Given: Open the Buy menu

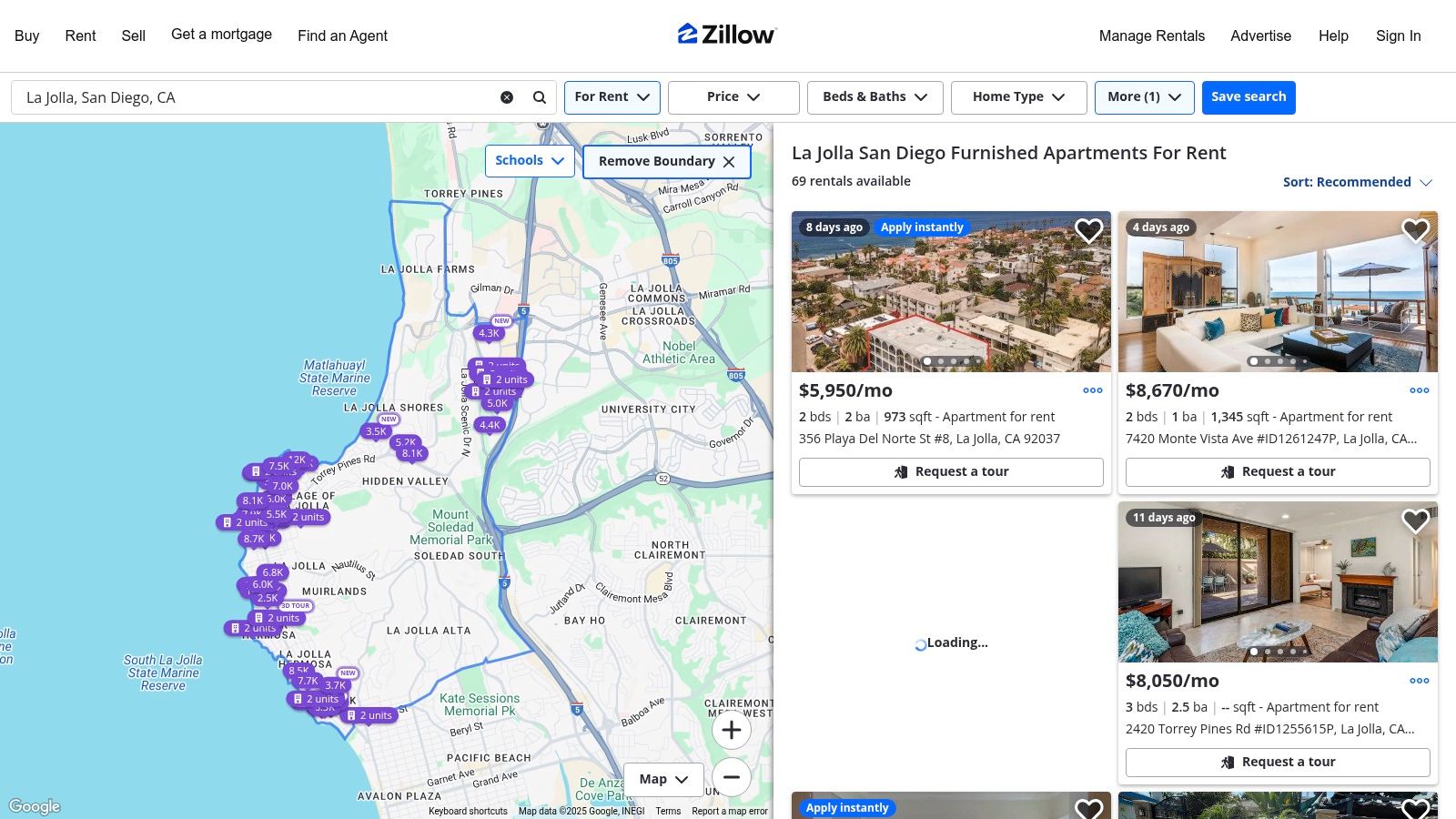Looking at the screenshot, I should click(x=27, y=35).
